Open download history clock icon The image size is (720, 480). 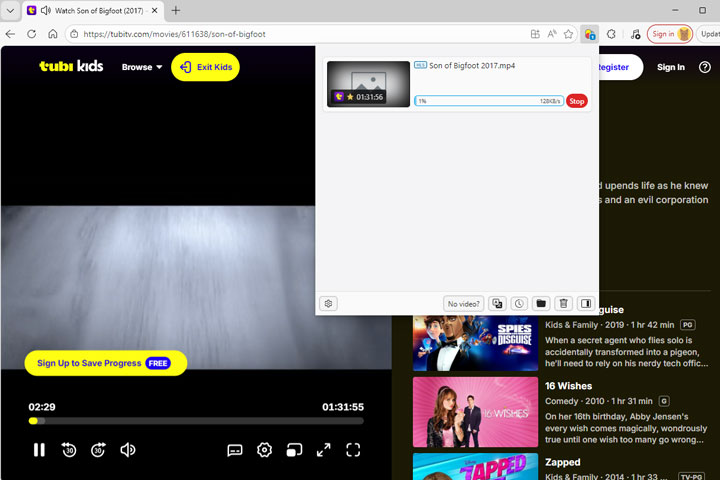(x=519, y=304)
